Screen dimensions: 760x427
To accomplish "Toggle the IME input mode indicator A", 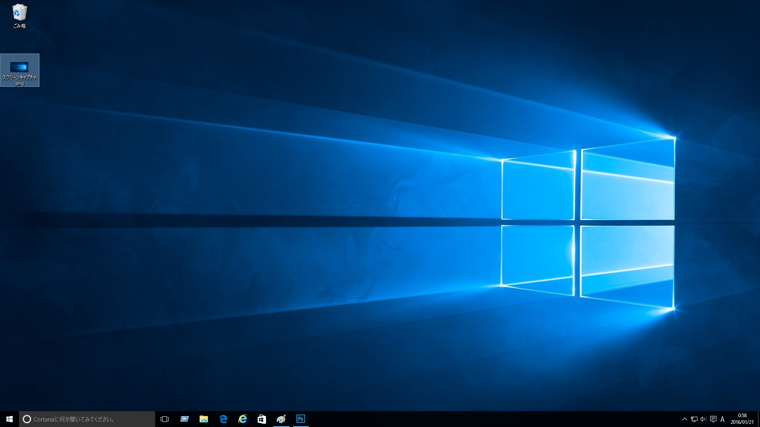I will pos(722,419).
